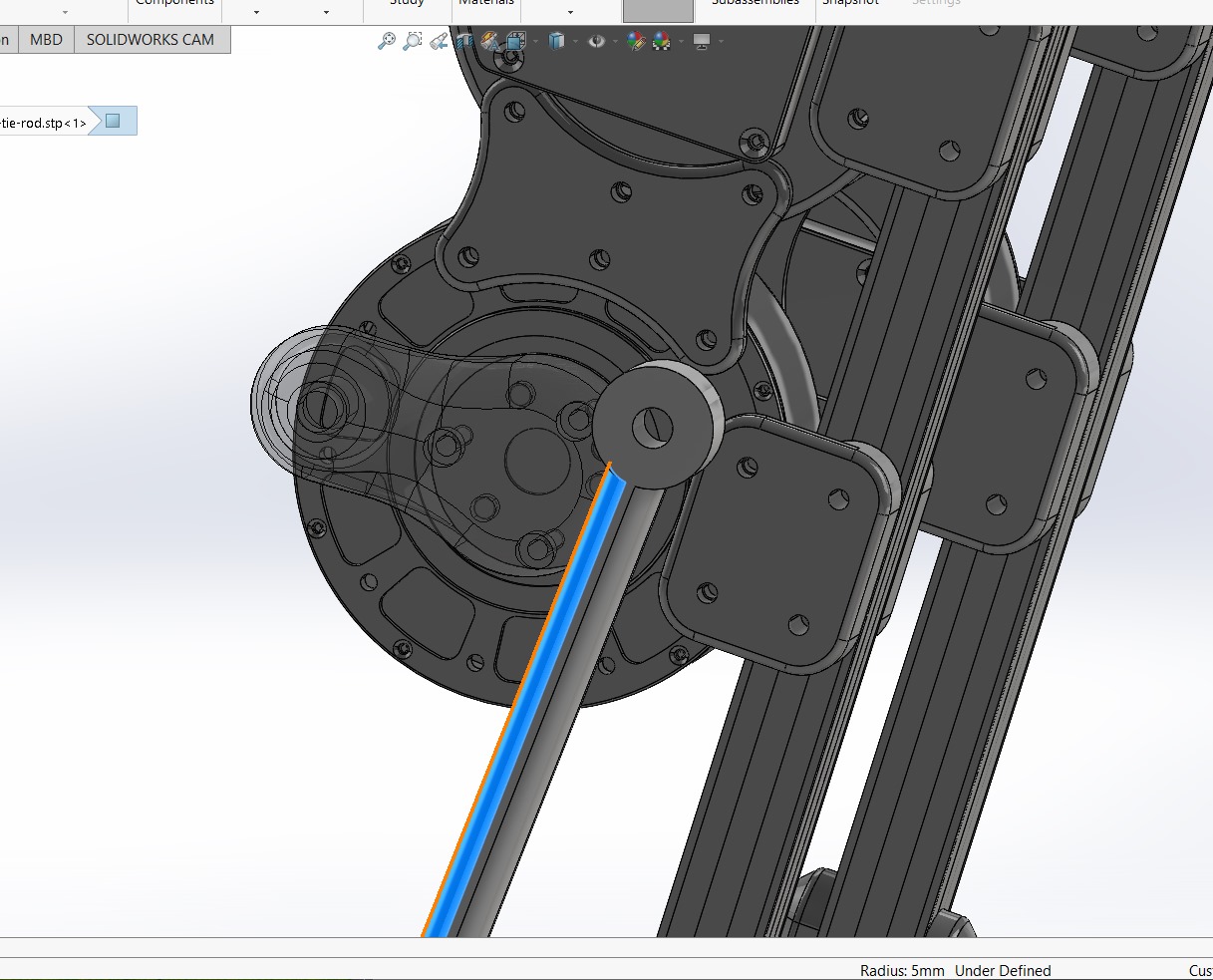Select the Zoom to Area tool
Image resolution: width=1213 pixels, height=980 pixels.
click(412, 42)
